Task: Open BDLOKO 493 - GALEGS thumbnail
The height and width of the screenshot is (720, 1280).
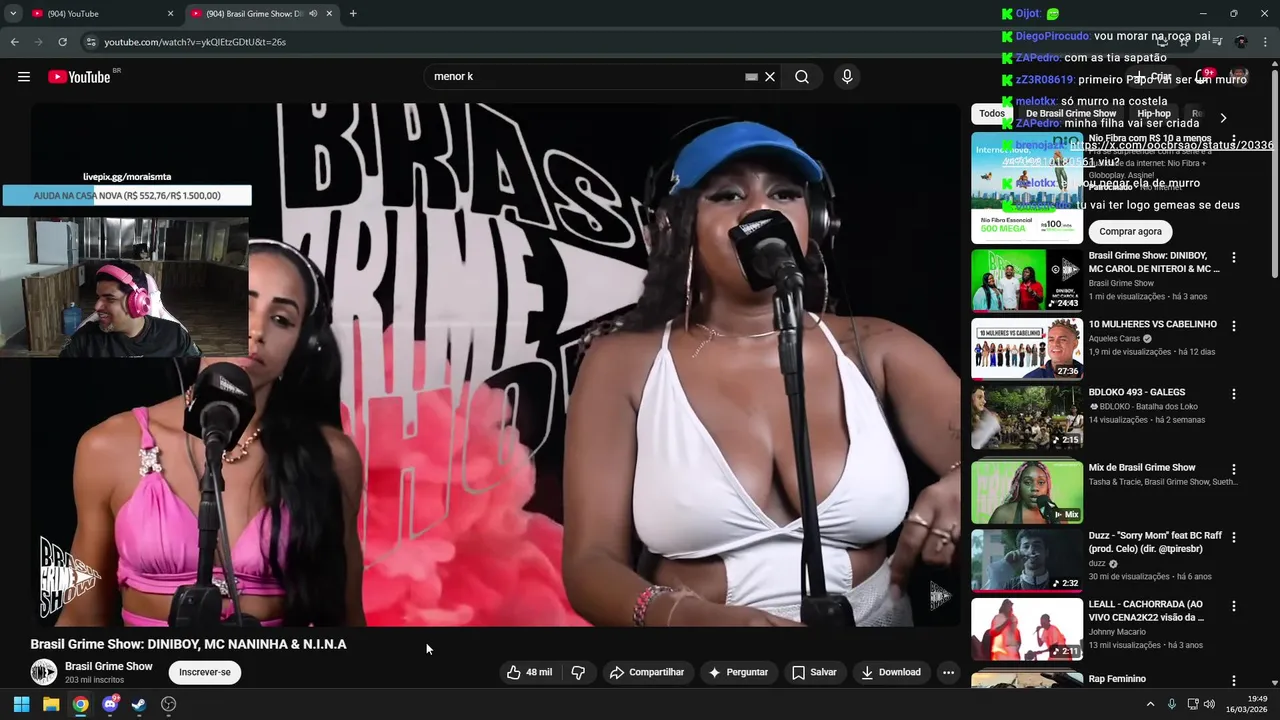Action: (1027, 417)
